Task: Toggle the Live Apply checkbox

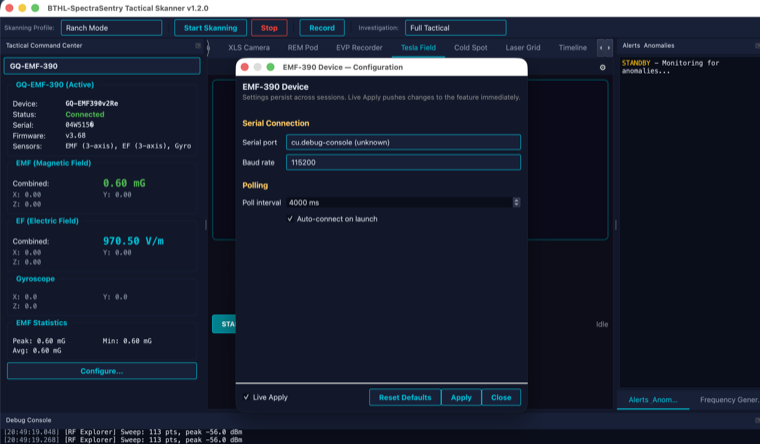Action: click(x=246, y=397)
